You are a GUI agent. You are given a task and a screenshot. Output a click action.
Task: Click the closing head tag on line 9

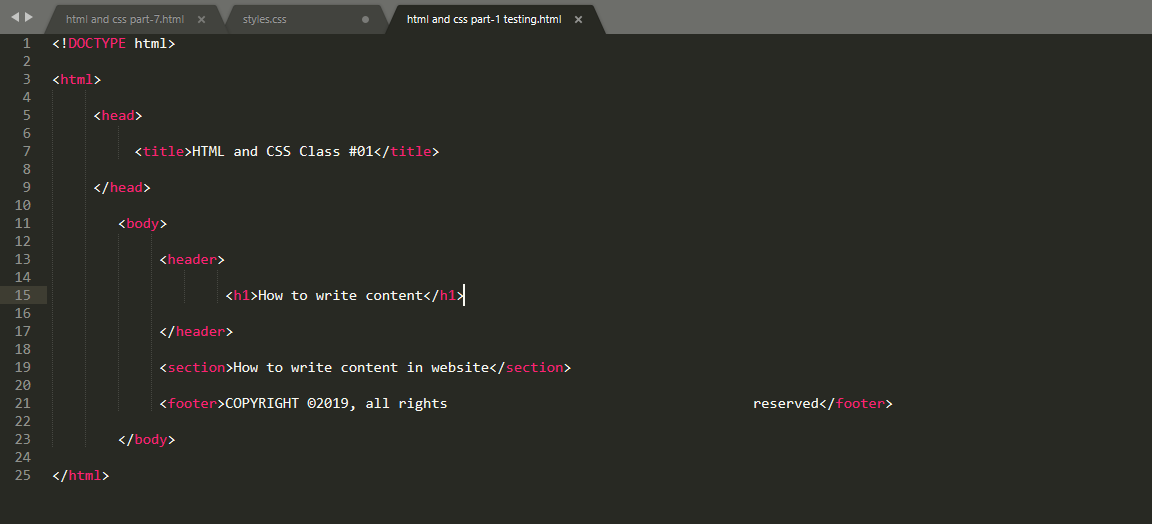122,187
